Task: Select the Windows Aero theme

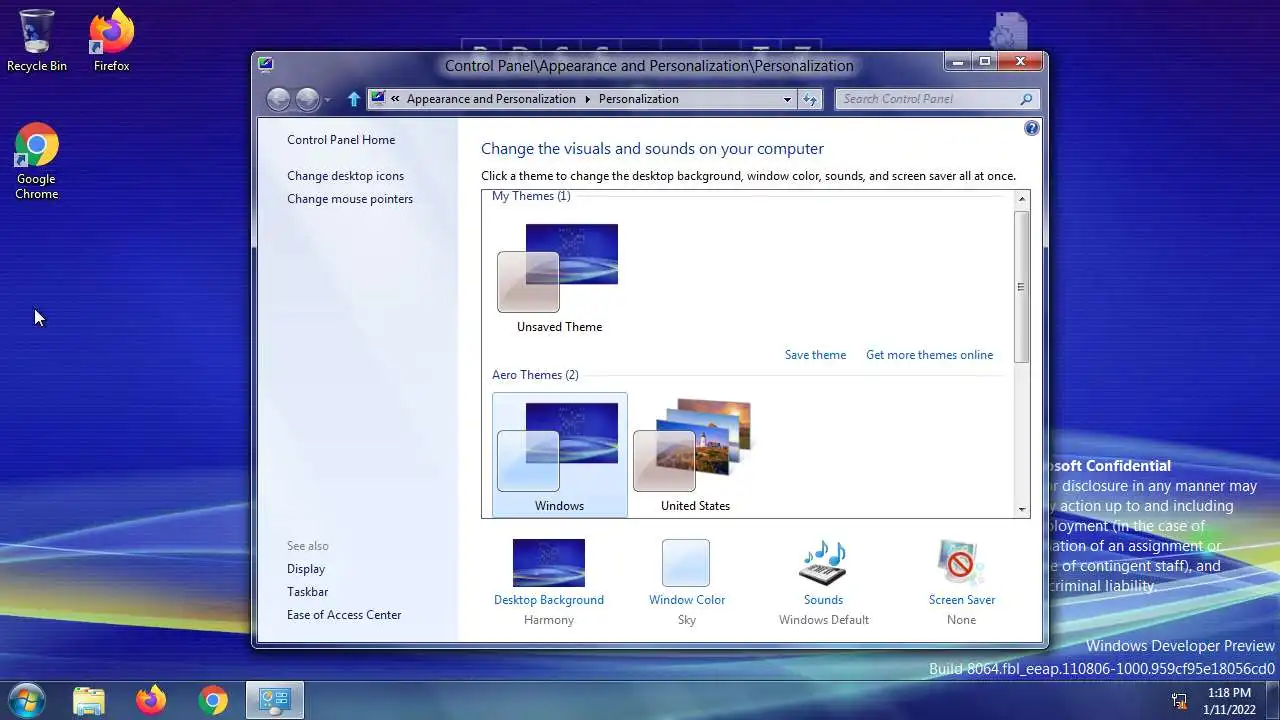Action: (560, 455)
